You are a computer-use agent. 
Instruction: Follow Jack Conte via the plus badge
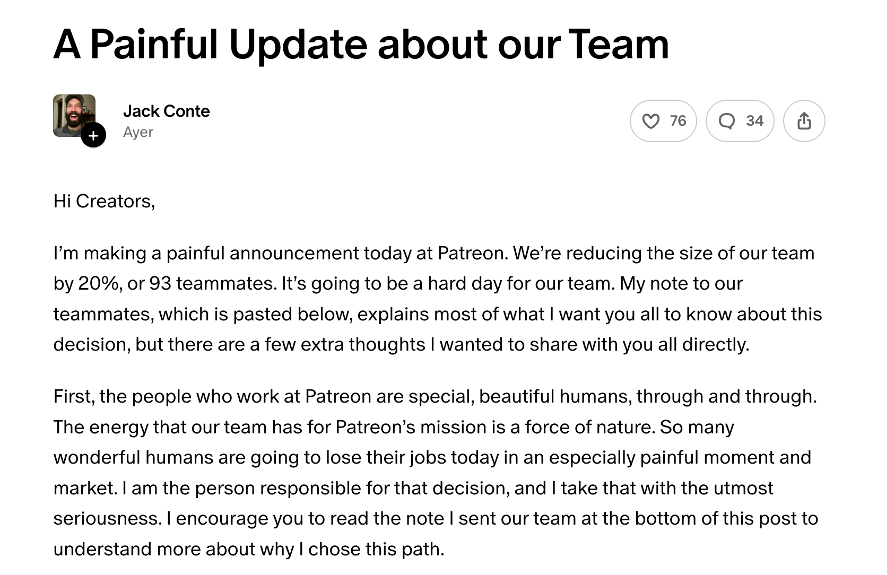[93, 135]
